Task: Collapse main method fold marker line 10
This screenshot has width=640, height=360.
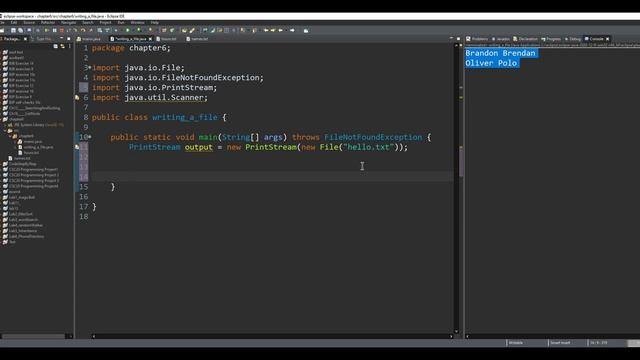Action: (x=90, y=137)
